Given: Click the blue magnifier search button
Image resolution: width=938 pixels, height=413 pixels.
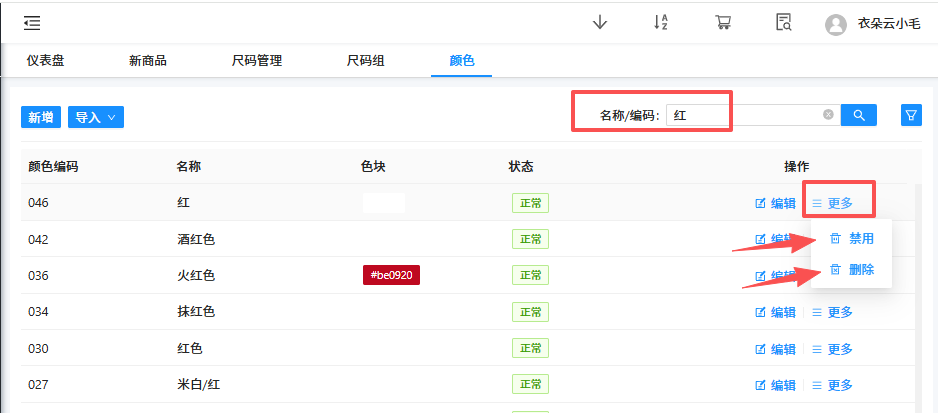Looking at the screenshot, I should click(858, 115).
